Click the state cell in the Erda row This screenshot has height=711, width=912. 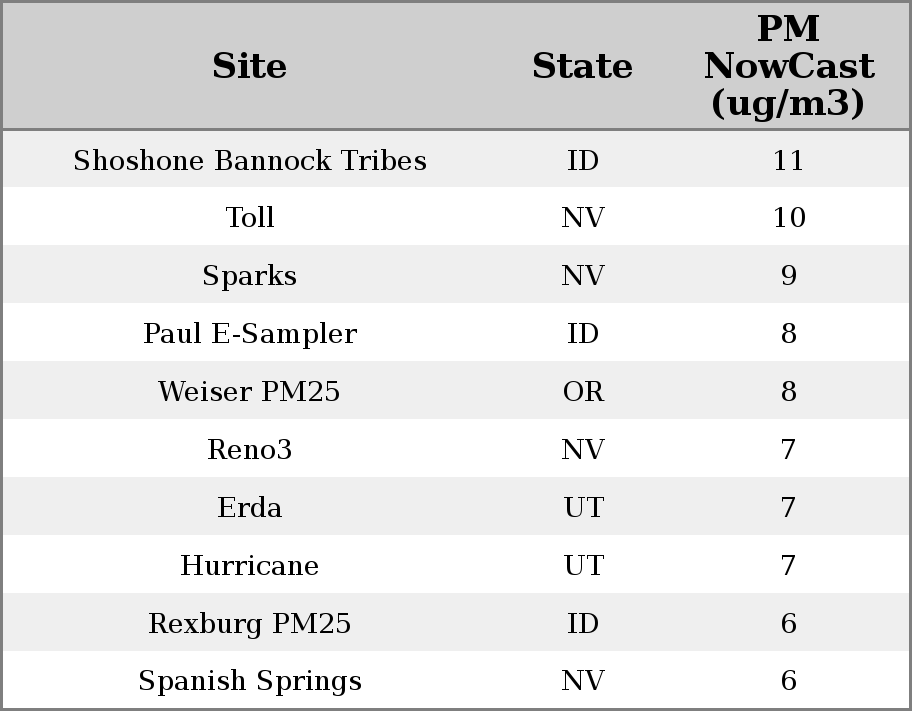click(x=583, y=508)
